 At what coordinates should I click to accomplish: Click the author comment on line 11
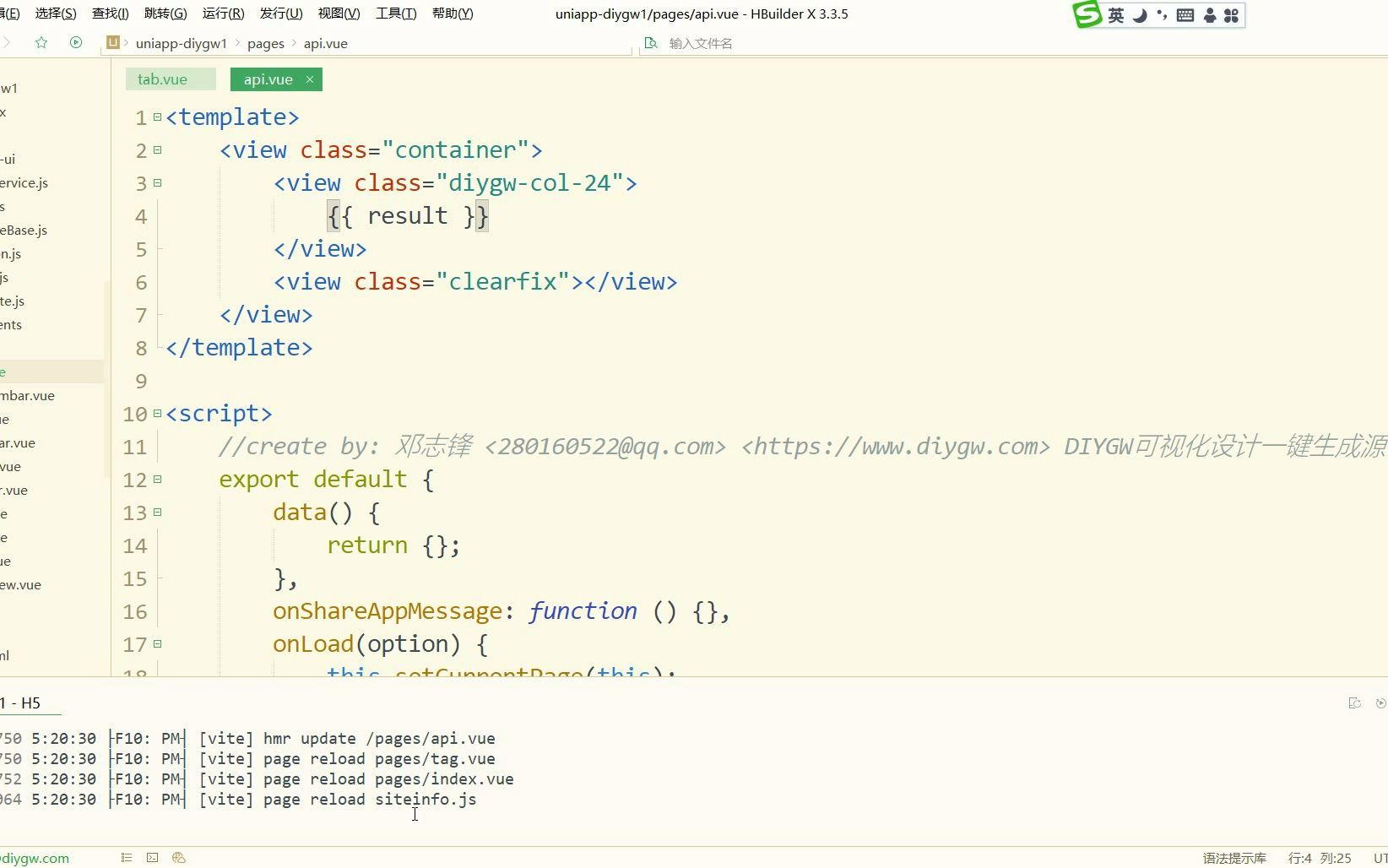pyautogui.click(x=802, y=447)
